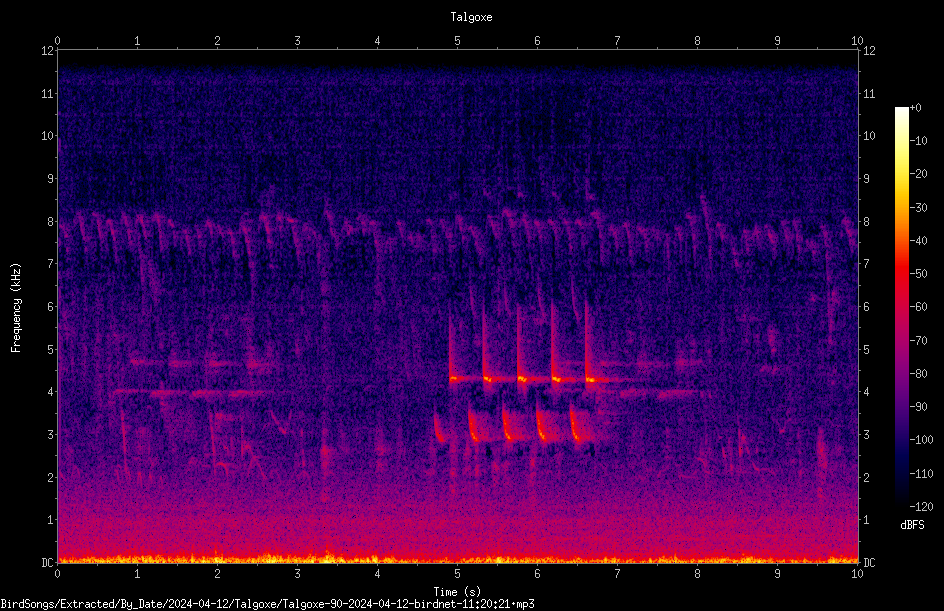Click the red -50 region of the color scale
Screen dimensions: 944x611
901,274
